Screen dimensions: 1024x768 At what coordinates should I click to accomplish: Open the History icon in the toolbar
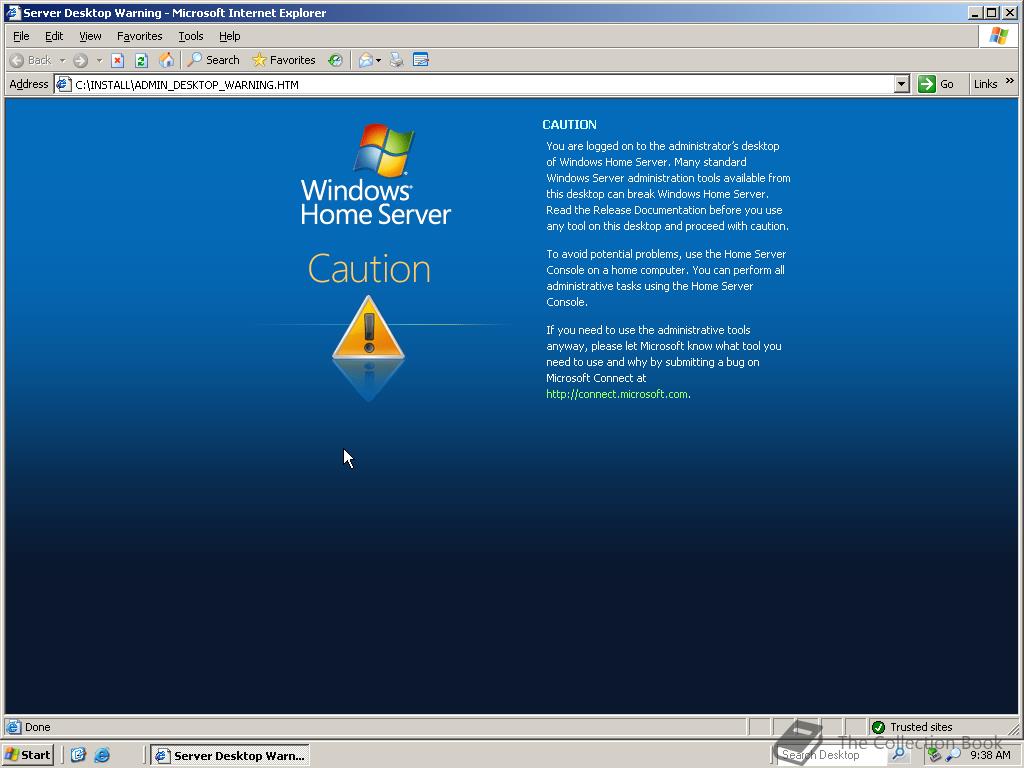(335, 60)
